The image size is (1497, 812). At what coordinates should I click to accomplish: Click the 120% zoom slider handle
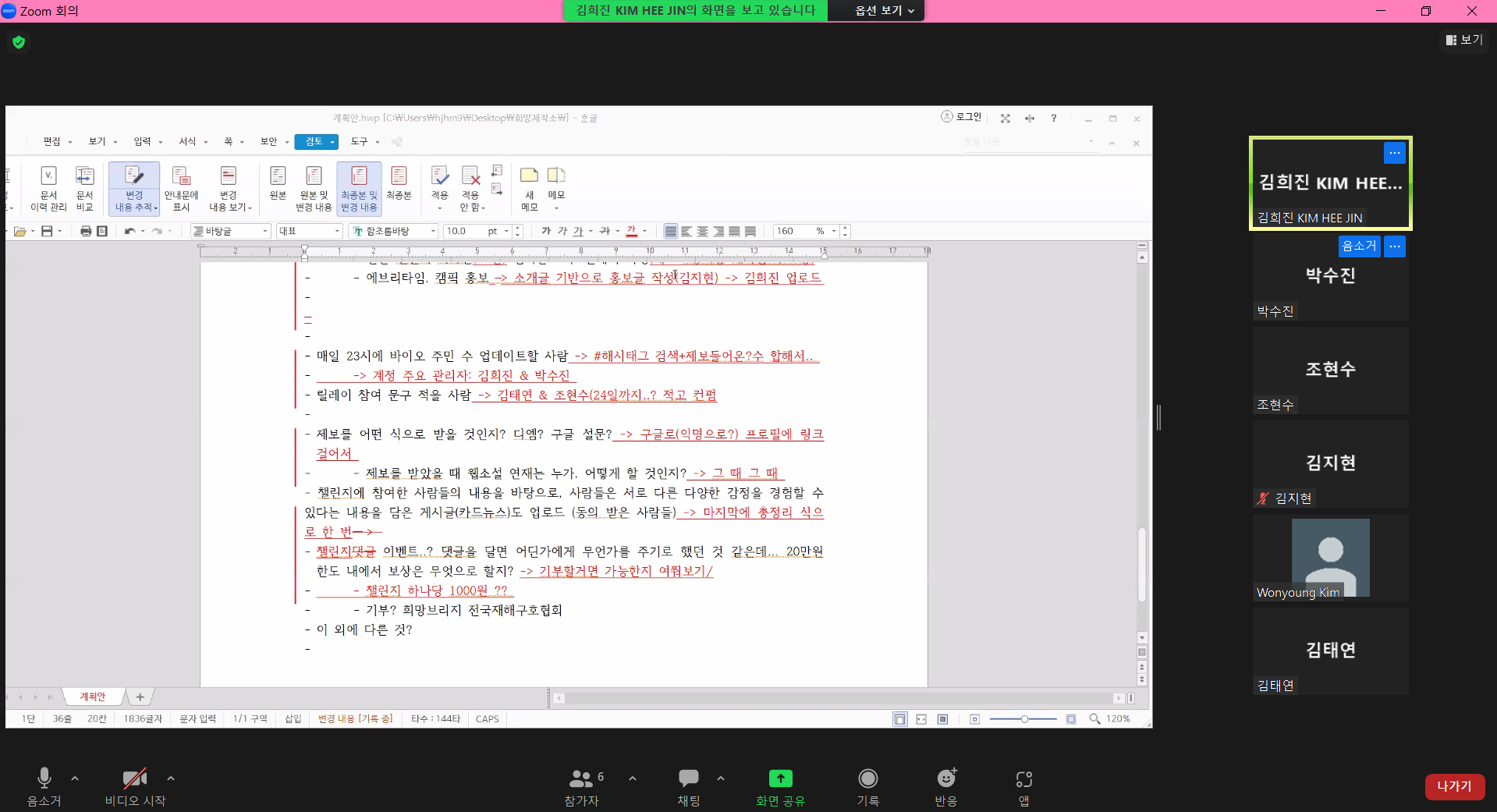tap(1024, 718)
